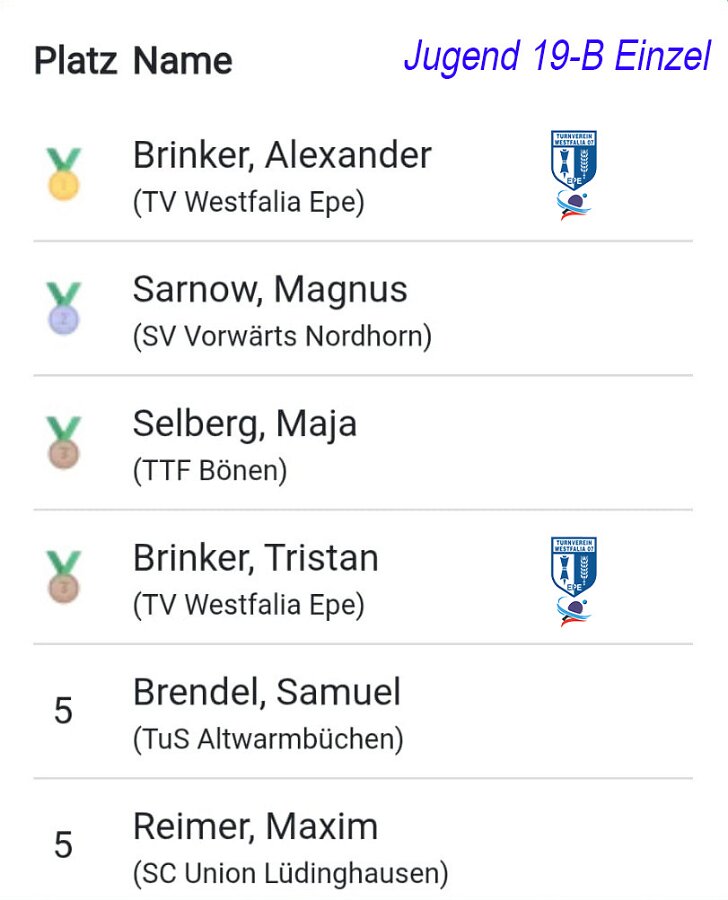Select the Platz column header

pyautogui.click(x=76, y=60)
